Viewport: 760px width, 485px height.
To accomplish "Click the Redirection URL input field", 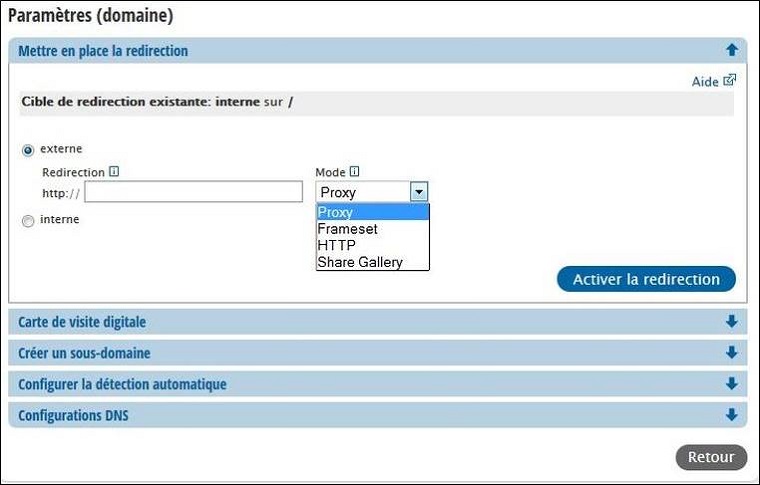I will point(193,192).
